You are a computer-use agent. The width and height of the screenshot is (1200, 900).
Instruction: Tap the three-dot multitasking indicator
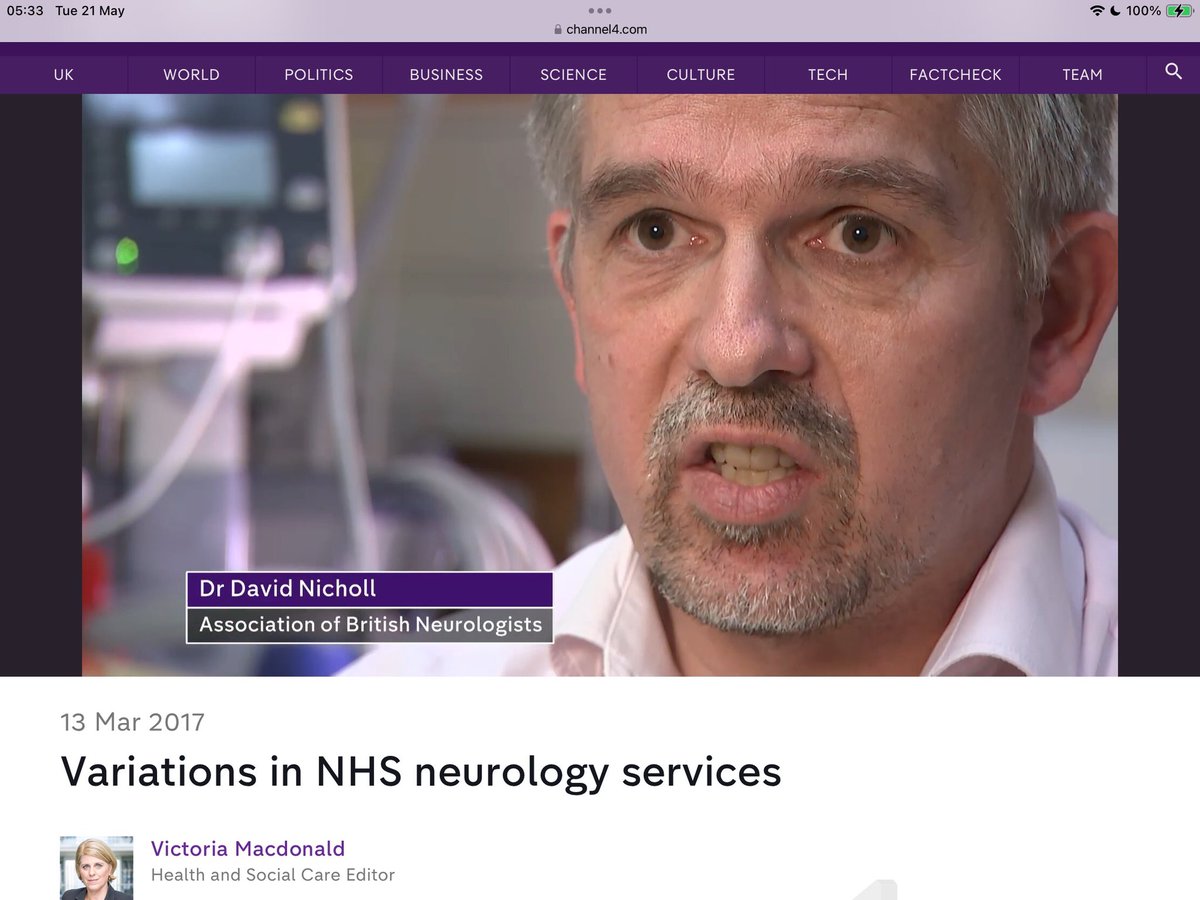coord(600,12)
